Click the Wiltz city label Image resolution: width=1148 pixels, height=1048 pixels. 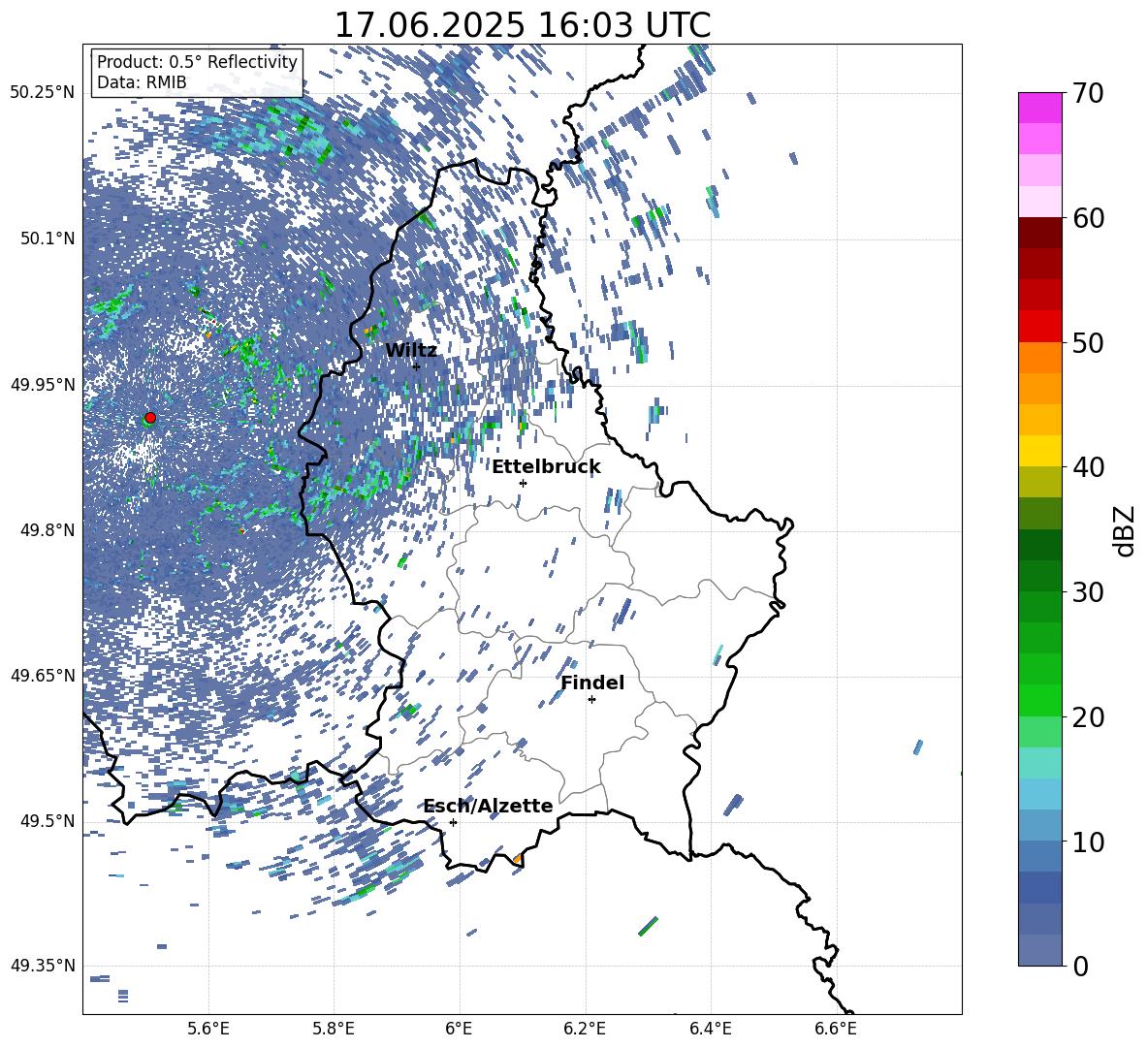point(411,350)
